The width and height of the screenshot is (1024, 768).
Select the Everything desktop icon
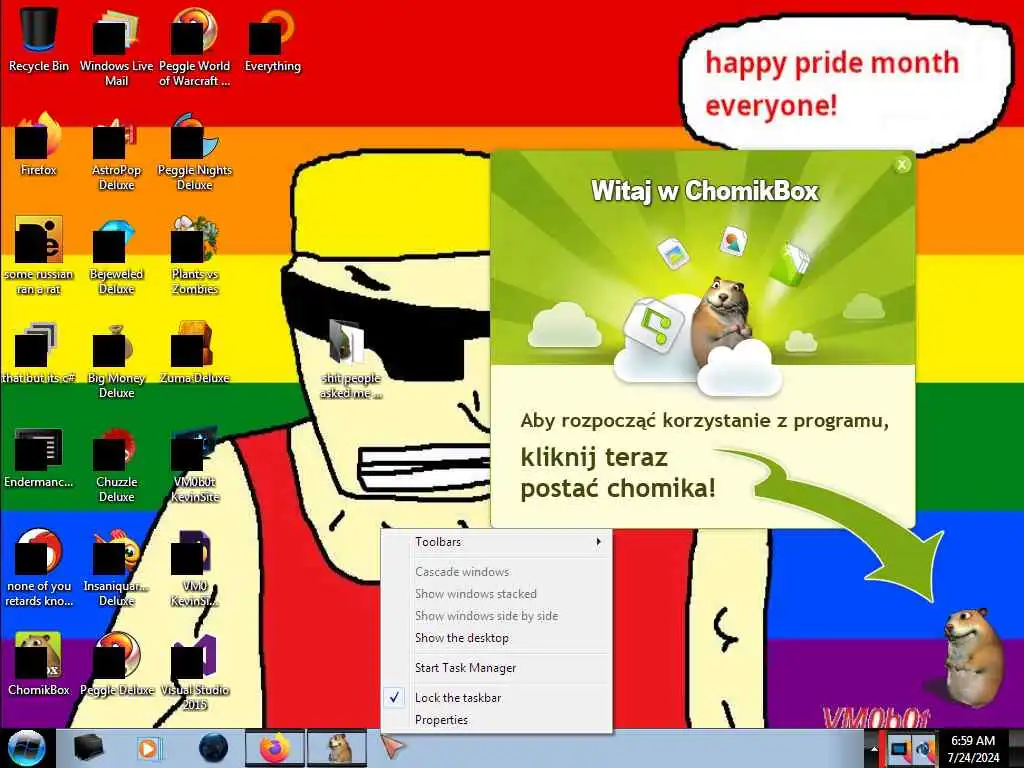coord(272,39)
